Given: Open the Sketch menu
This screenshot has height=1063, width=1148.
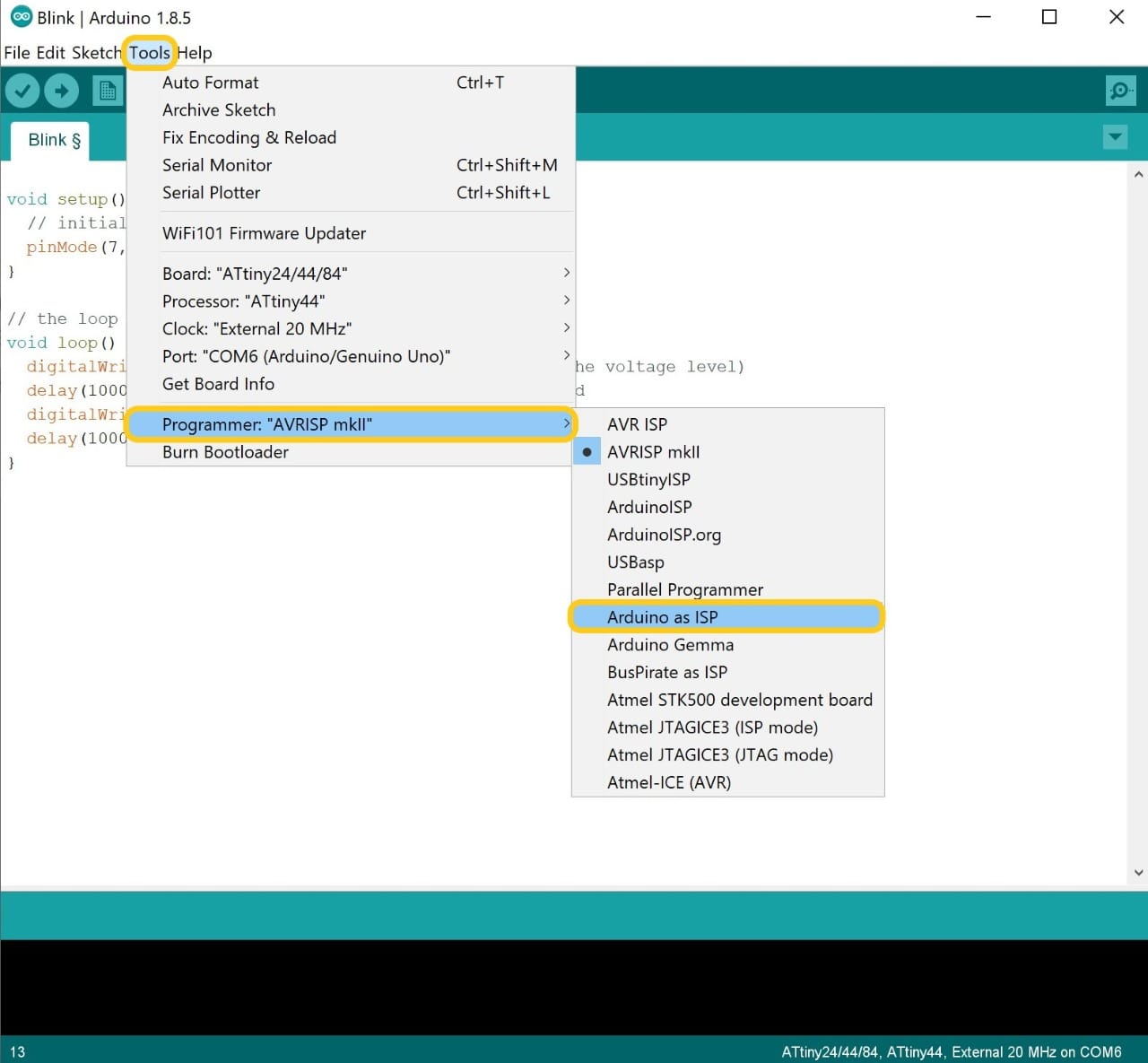Looking at the screenshot, I should tap(96, 53).
